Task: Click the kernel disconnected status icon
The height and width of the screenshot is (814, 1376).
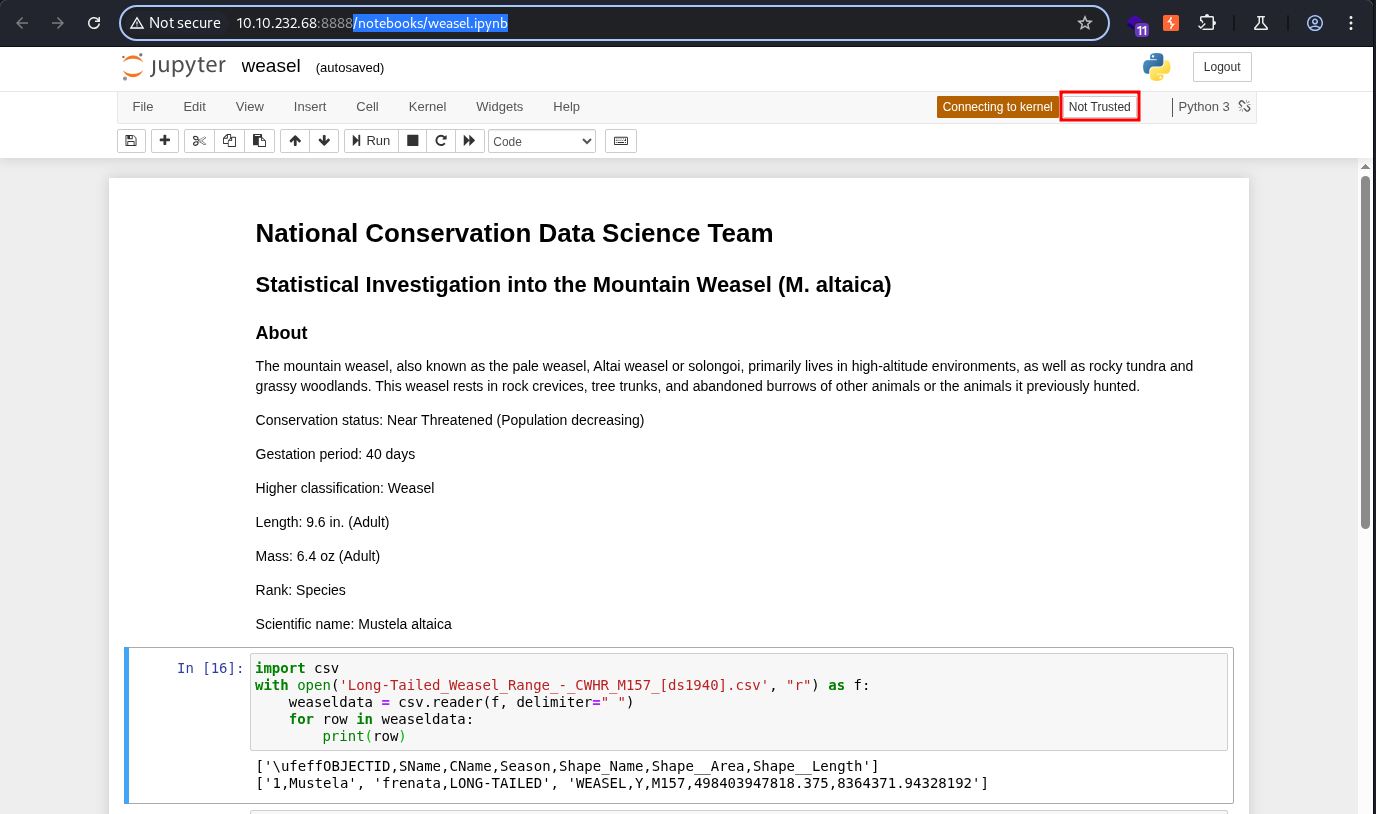Action: pyautogui.click(x=1245, y=106)
